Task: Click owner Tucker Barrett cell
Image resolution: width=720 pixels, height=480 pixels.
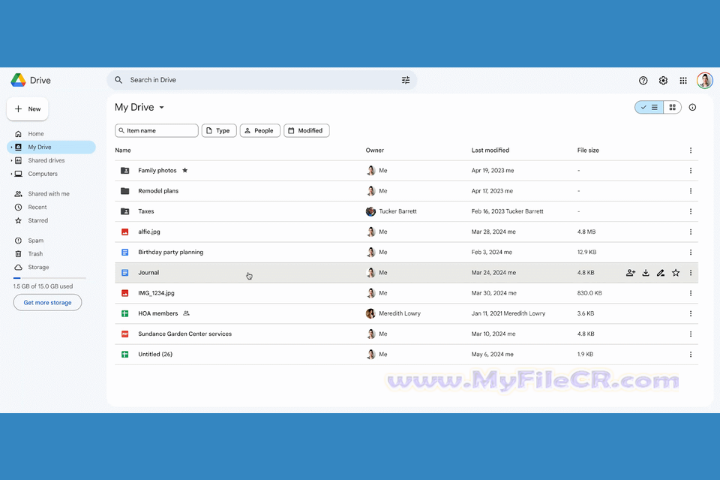Action: point(391,211)
